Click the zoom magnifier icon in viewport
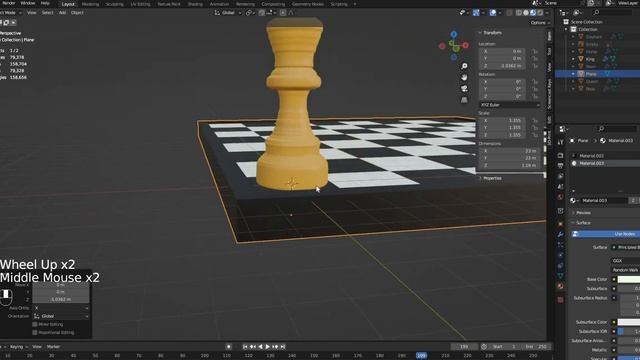 pos(464,66)
